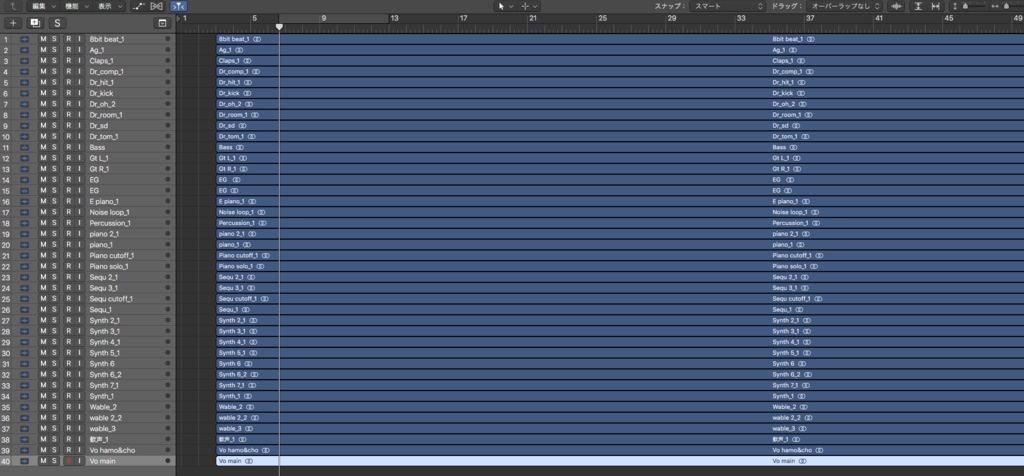The height and width of the screenshot is (476, 1024).
Task: Click the audio track icon of Wable_2
Action: tap(24, 407)
